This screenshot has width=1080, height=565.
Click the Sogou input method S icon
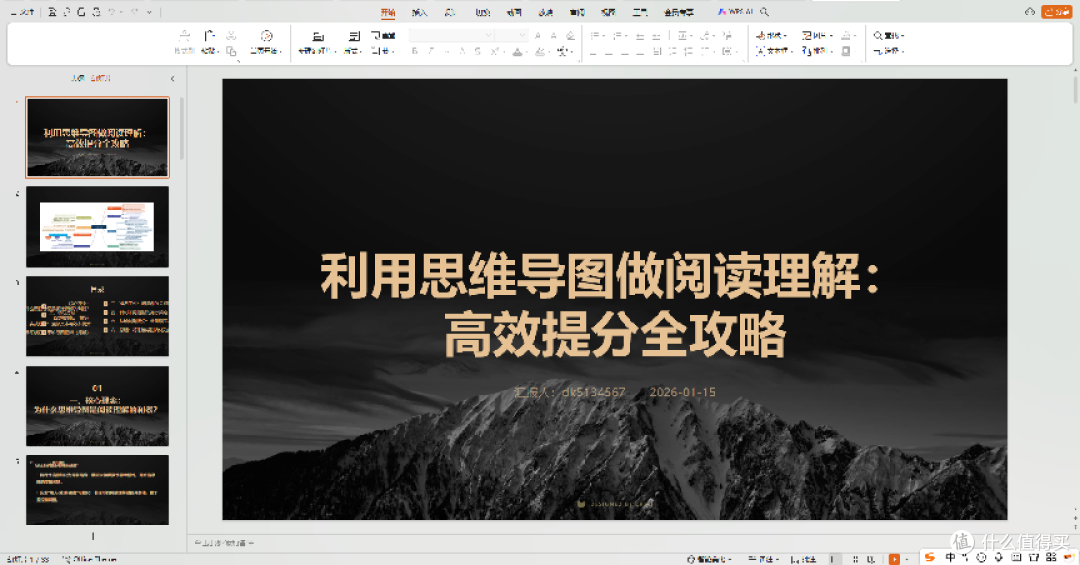(930, 557)
